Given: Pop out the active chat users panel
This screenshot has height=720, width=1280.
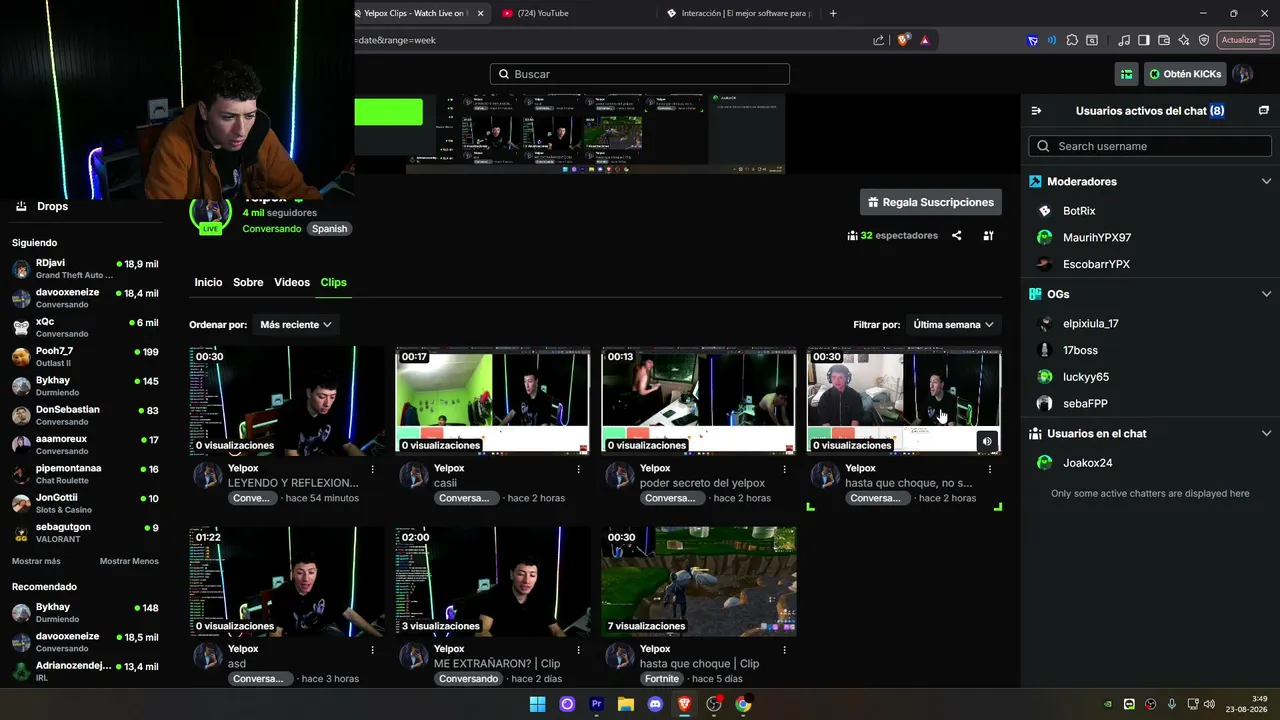Looking at the screenshot, I should 1263,111.
